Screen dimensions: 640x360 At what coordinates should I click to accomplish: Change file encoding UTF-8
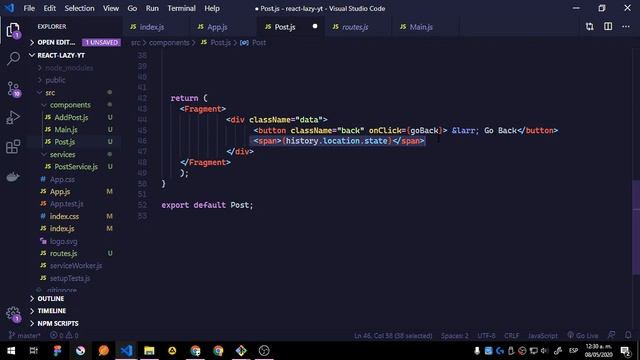486,336
